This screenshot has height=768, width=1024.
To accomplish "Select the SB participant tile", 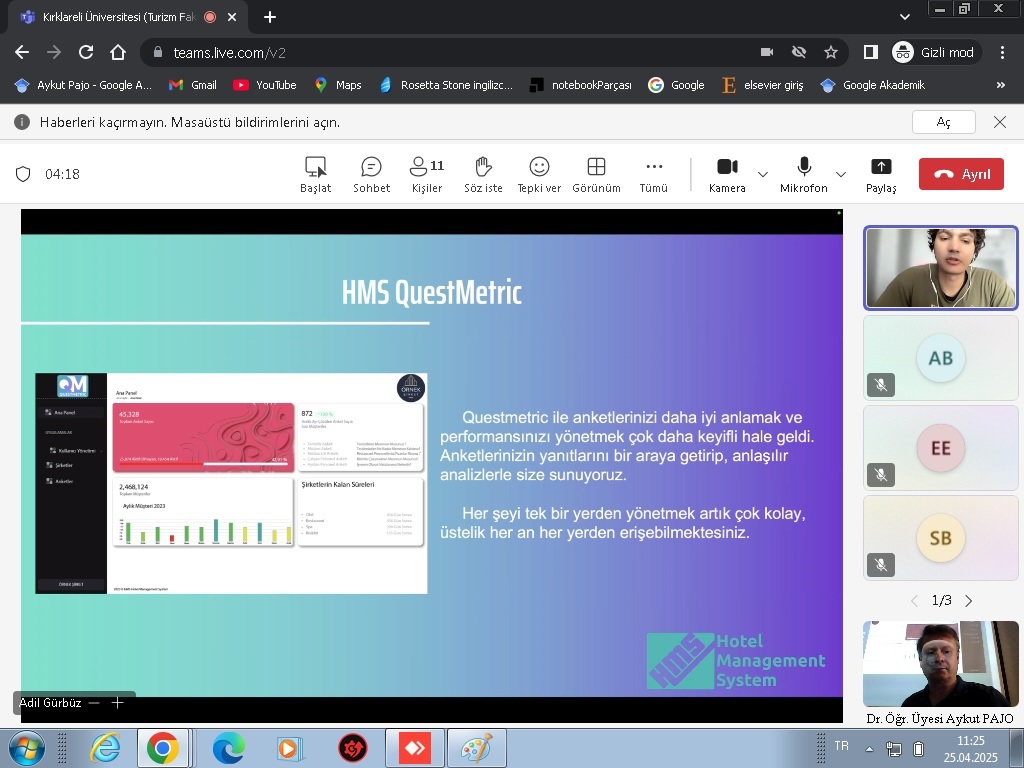I will pos(940,538).
